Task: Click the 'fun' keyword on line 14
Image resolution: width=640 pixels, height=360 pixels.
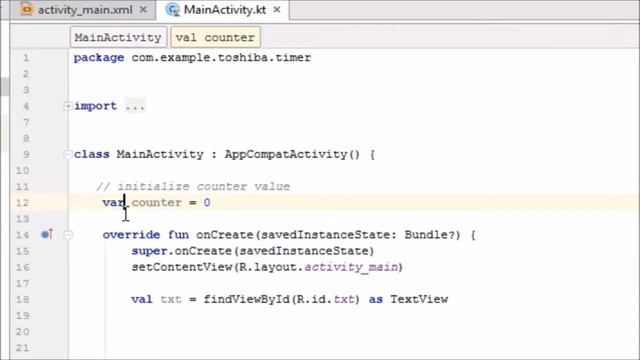Action: 178,235
